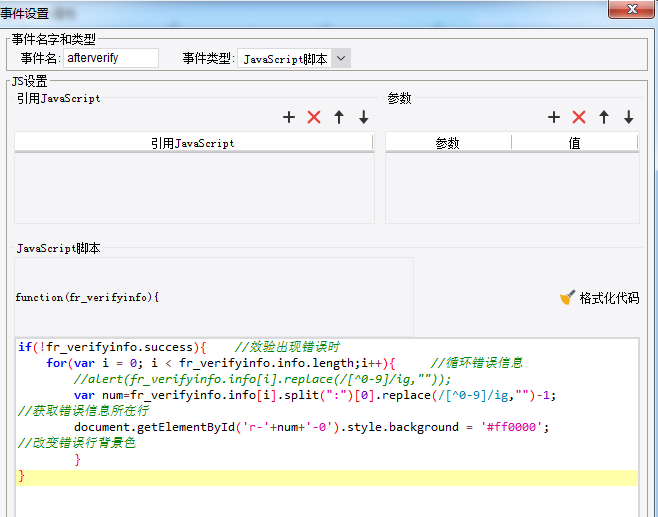
Task: Click the empty 参数 table area
Action: coord(512,188)
